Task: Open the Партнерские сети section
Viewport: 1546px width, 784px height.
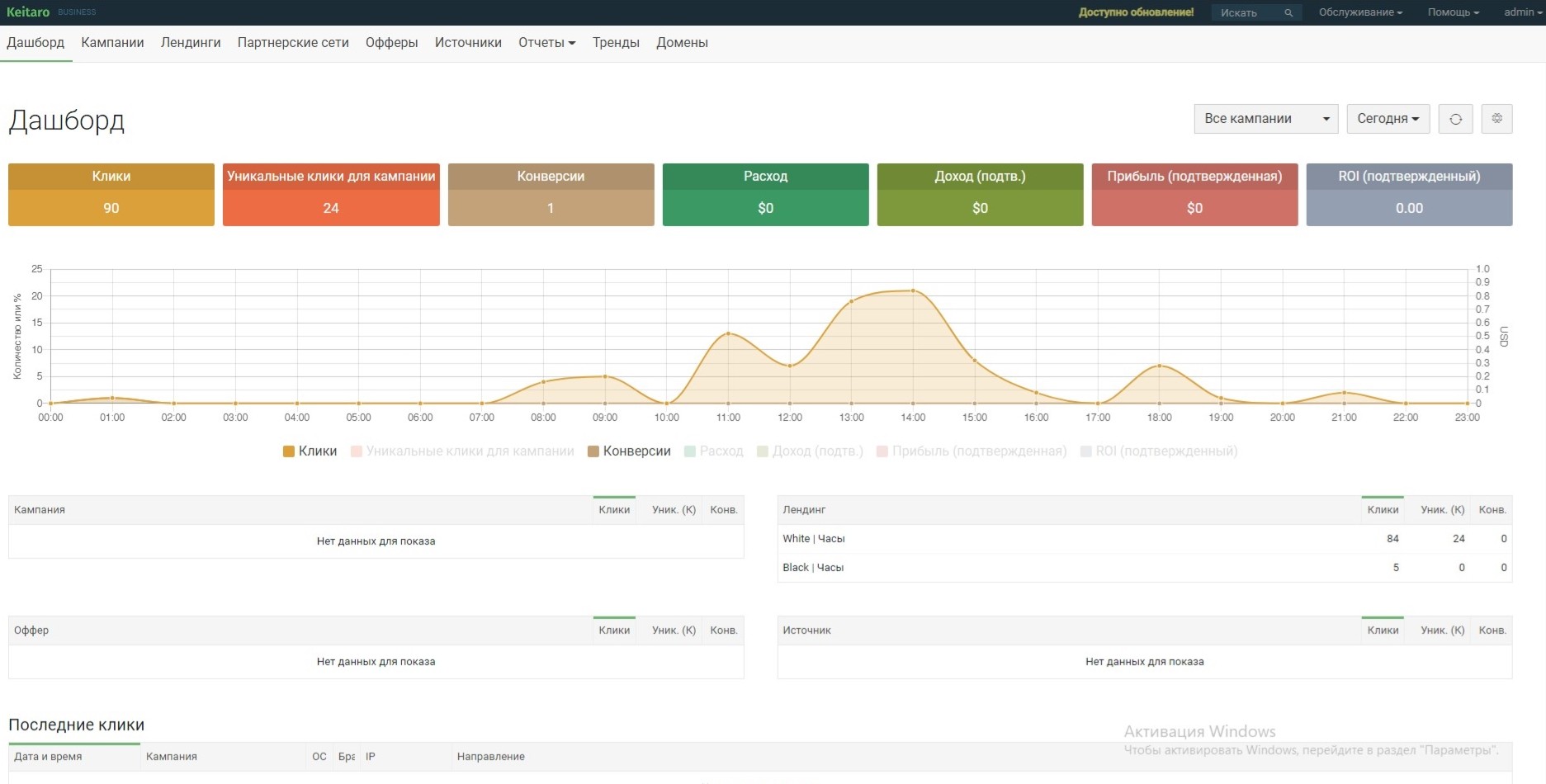Action: (x=293, y=43)
